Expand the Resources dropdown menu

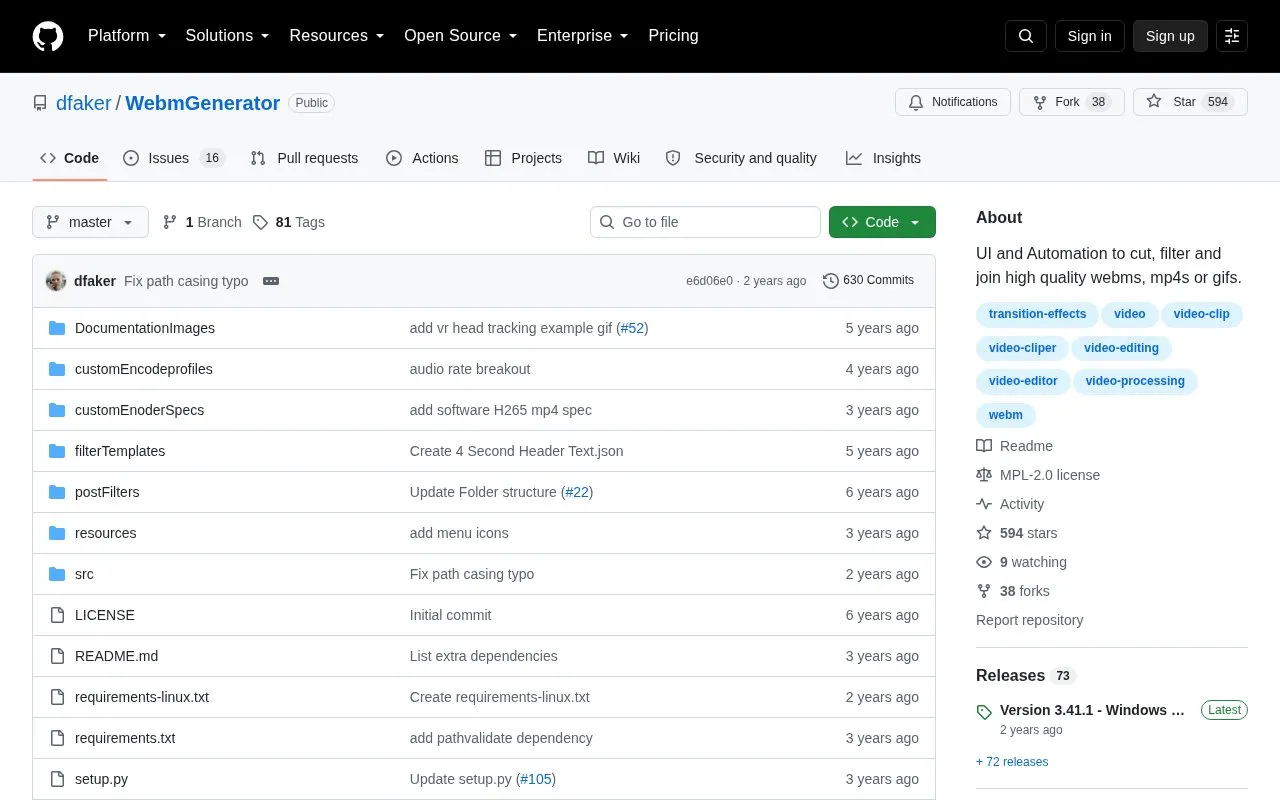tap(337, 36)
